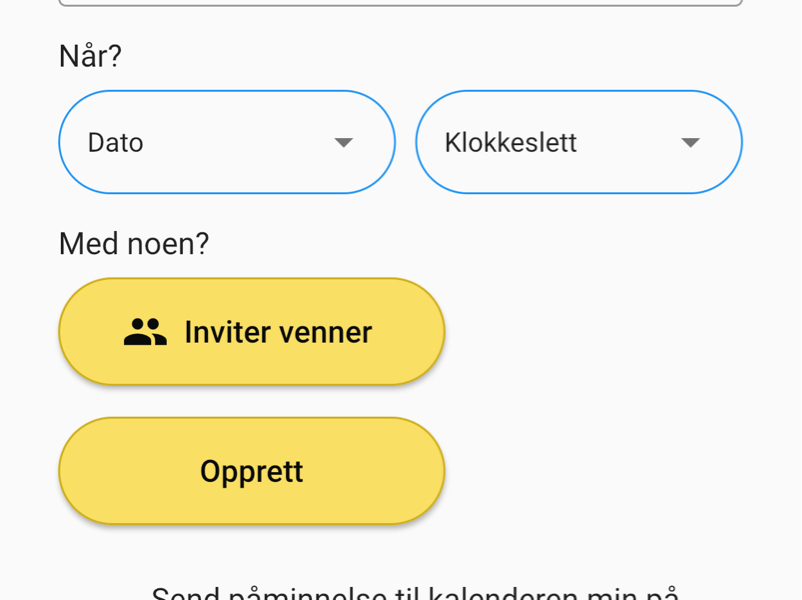This screenshot has height=600, width=802.
Task: Expand date choices with the Dato triangle
Action: [344, 143]
